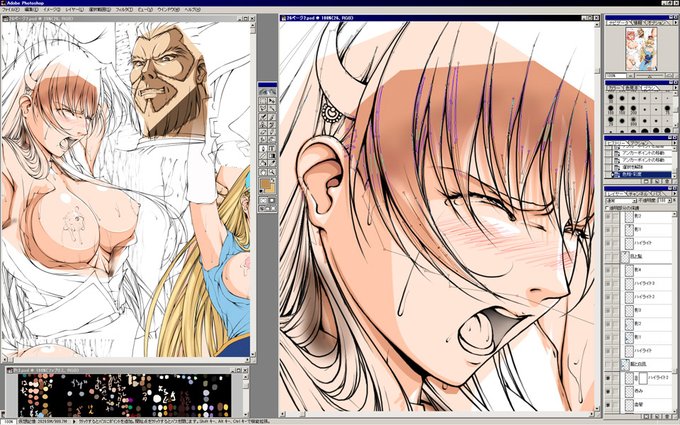Select the Blur tool
Viewport: 680px width, 425px height.
tap(263, 139)
